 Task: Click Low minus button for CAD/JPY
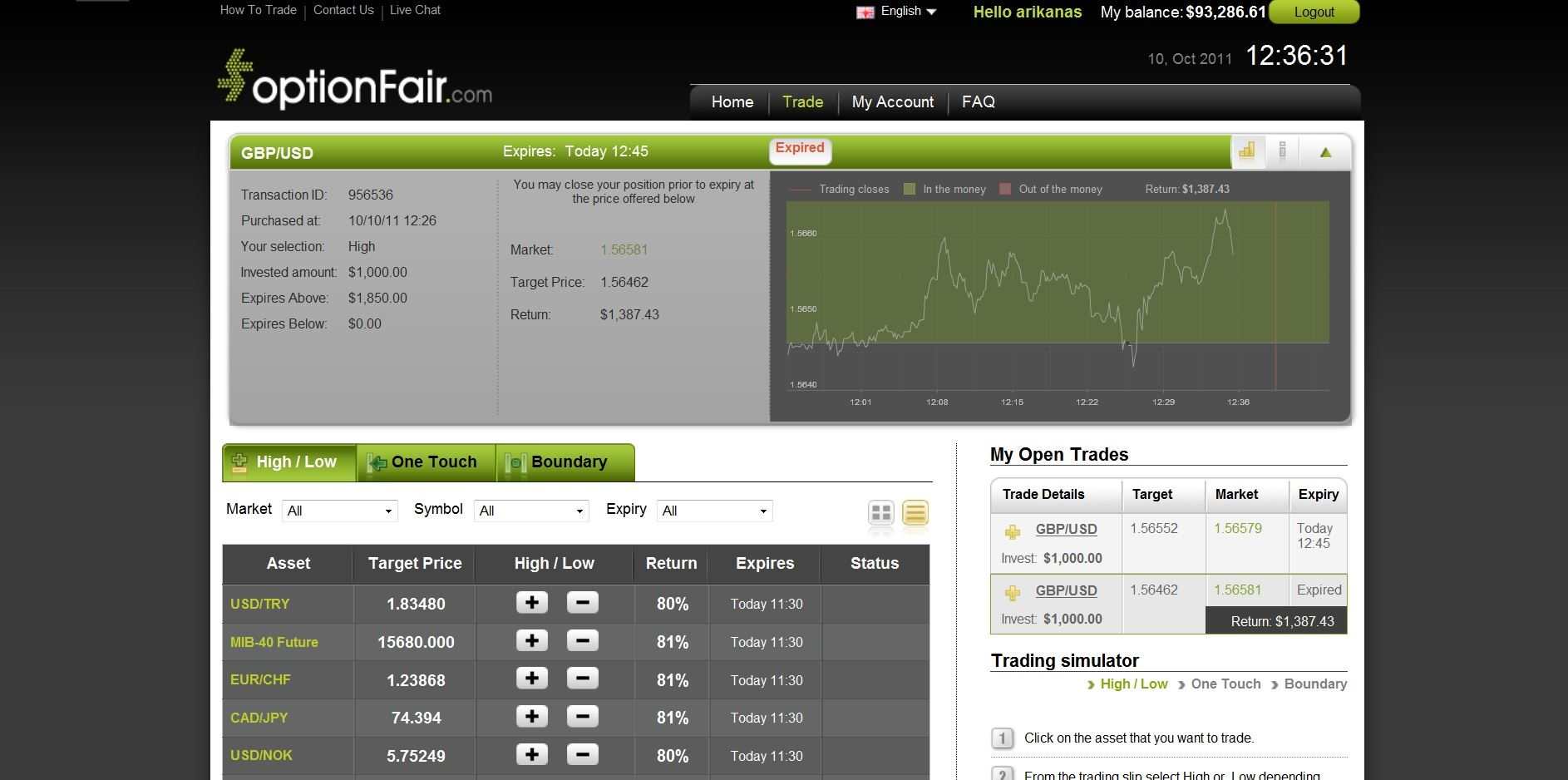coord(582,717)
